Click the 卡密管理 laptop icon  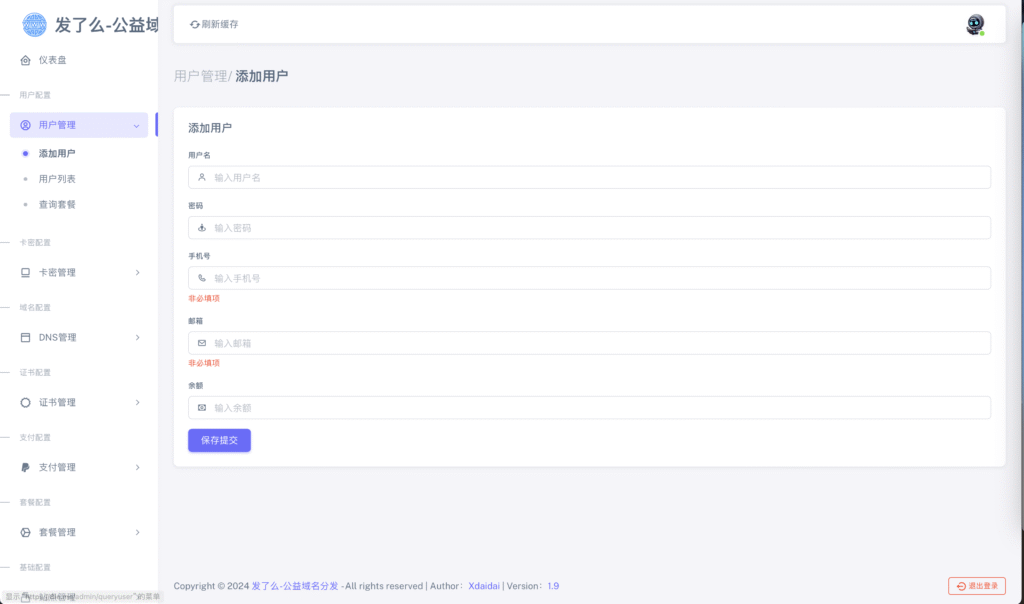[25, 272]
